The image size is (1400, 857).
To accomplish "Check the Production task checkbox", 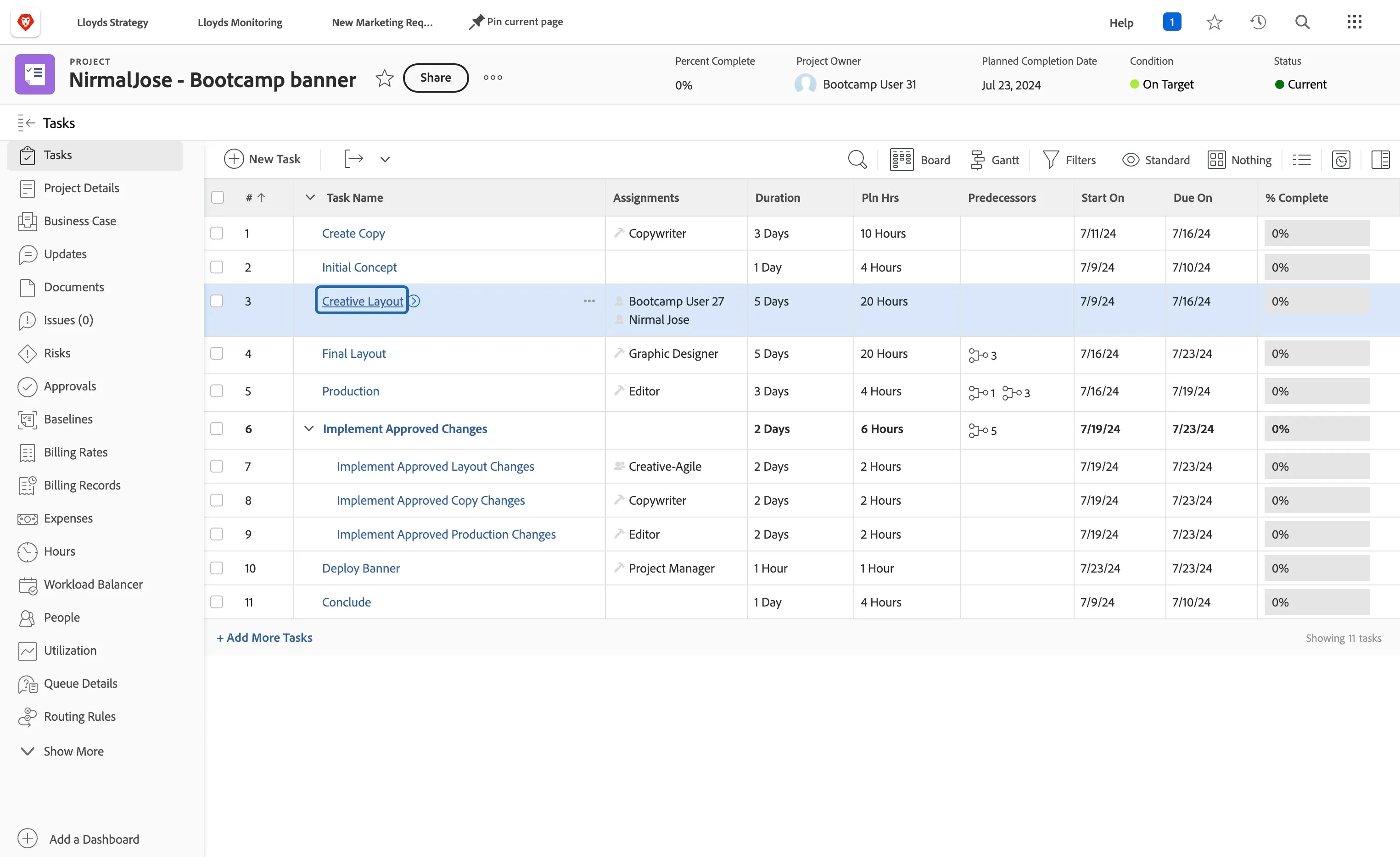I will (x=217, y=391).
